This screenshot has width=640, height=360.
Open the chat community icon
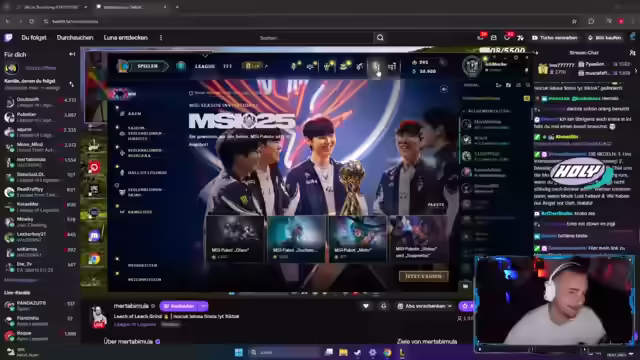pyautogui.click(x=632, y=53)
